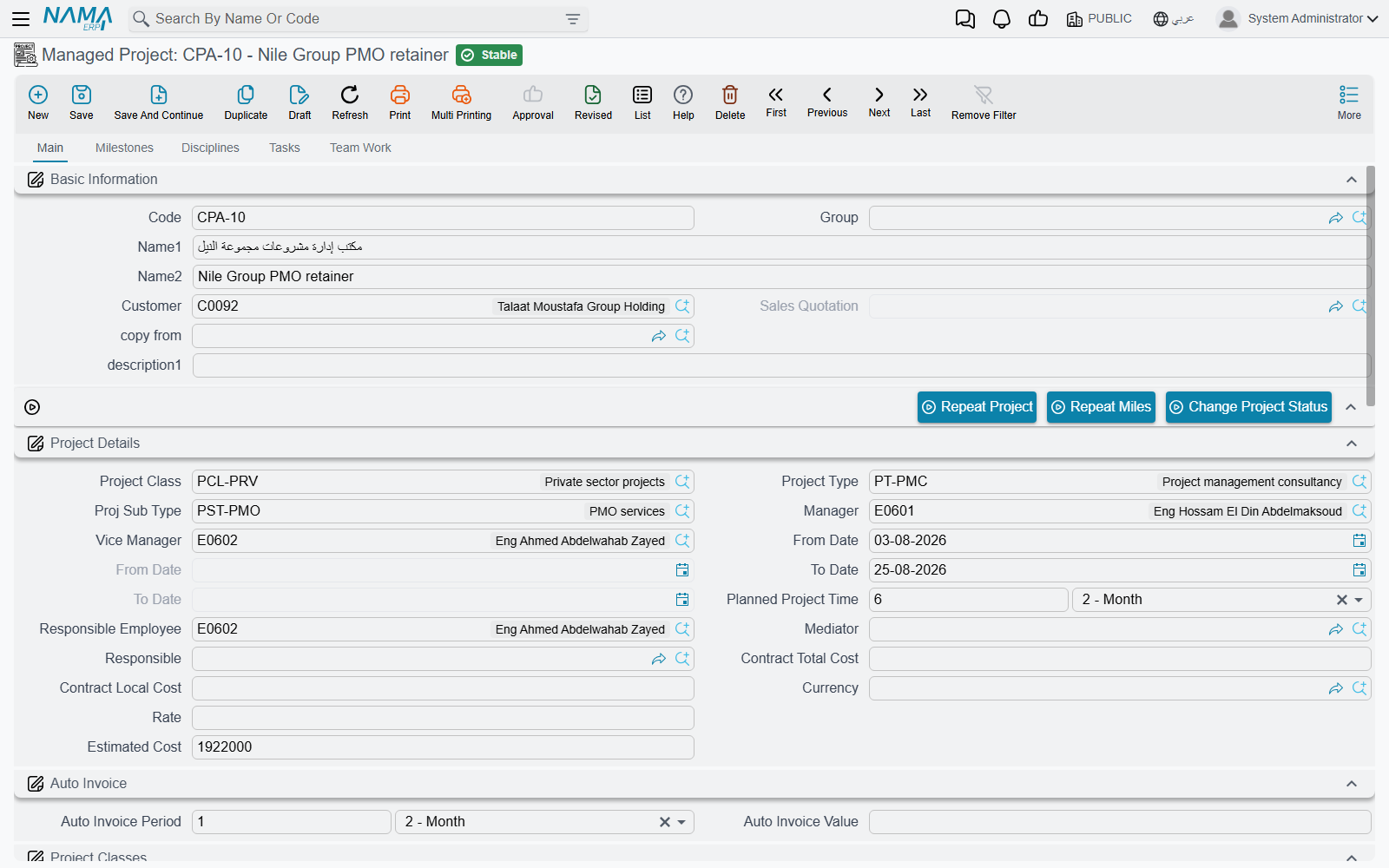Screen dimensions: 1389x868
Task: Switch to Tasks tab
Action: pyautogui.click(x=285, y=148)
